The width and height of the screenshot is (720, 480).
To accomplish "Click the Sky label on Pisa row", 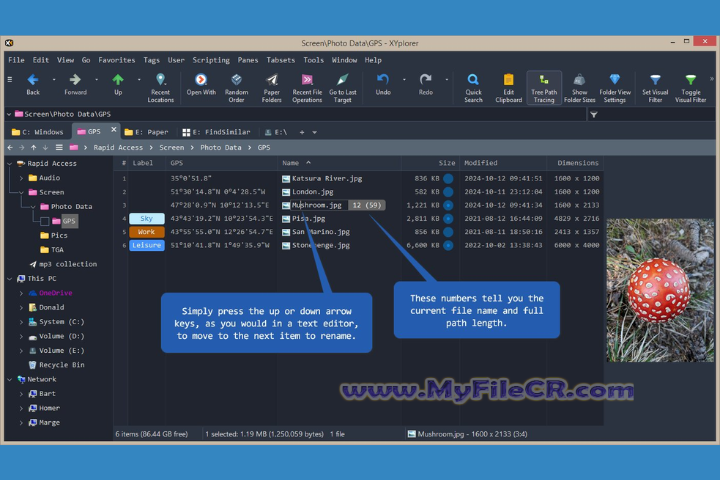I will (146, 219).
